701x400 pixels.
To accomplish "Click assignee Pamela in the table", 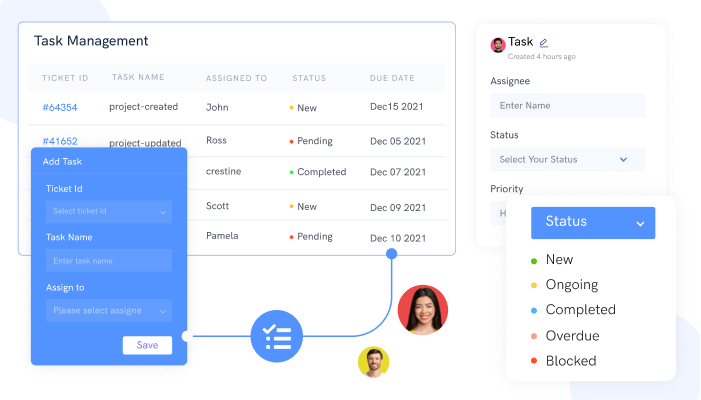I will pos(222,236).
